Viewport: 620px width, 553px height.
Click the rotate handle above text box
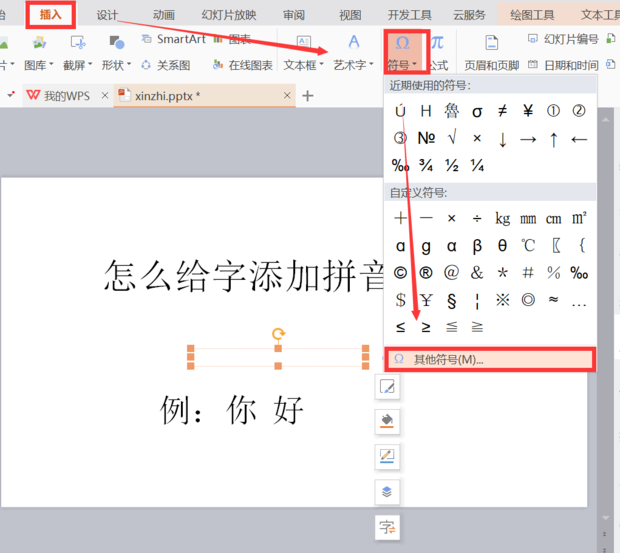pyautogui.click(x=278, y=334)
